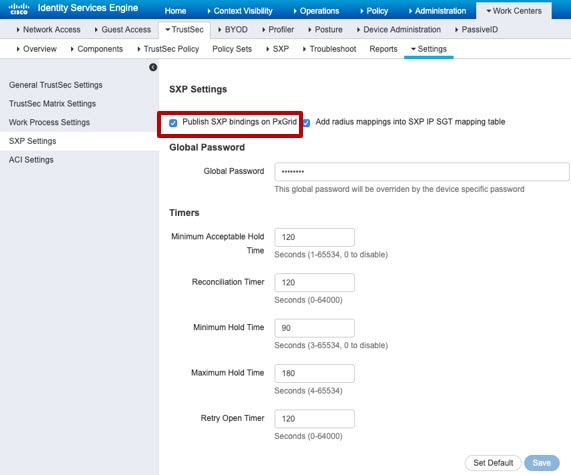This screenshot has height=475, width=571.
Task: Click the Reconciliation Timer input field
Action: point(314,282)
